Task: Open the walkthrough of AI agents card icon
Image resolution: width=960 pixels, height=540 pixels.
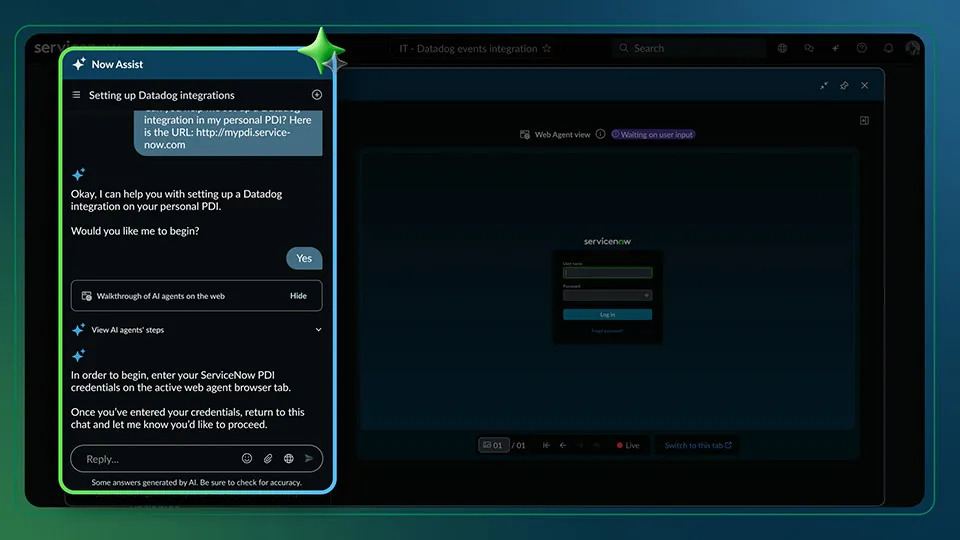Action: pos(87,296)
